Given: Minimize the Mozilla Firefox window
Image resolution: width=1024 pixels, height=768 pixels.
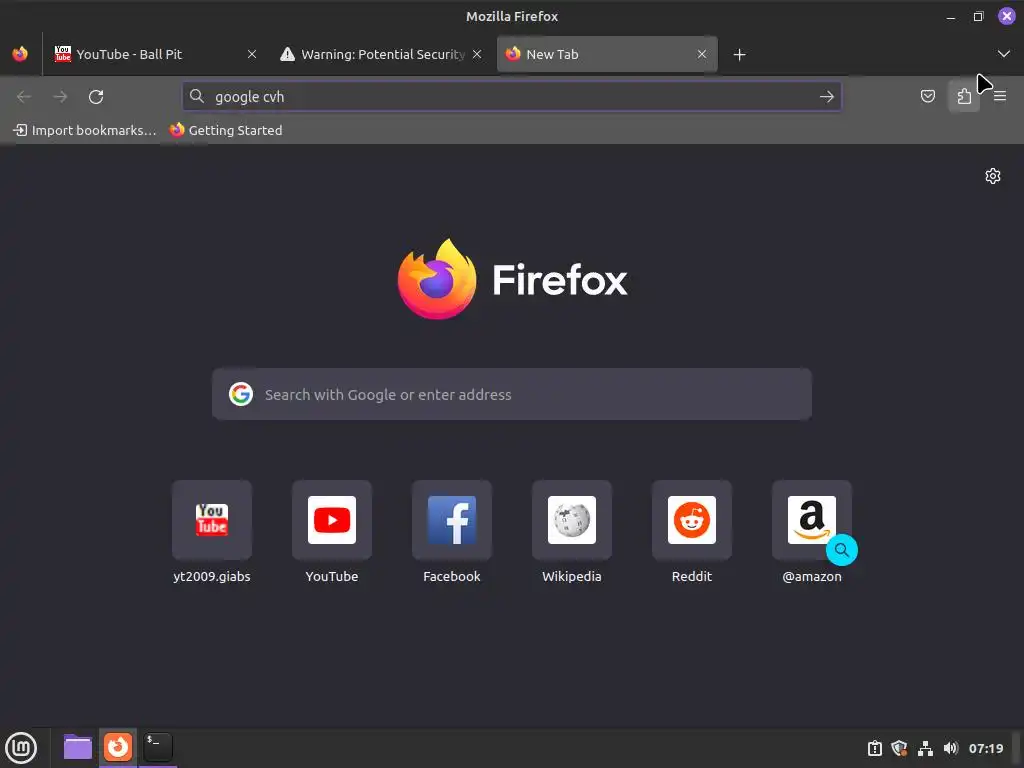Looking at the screenshot, I should point(951,17).
